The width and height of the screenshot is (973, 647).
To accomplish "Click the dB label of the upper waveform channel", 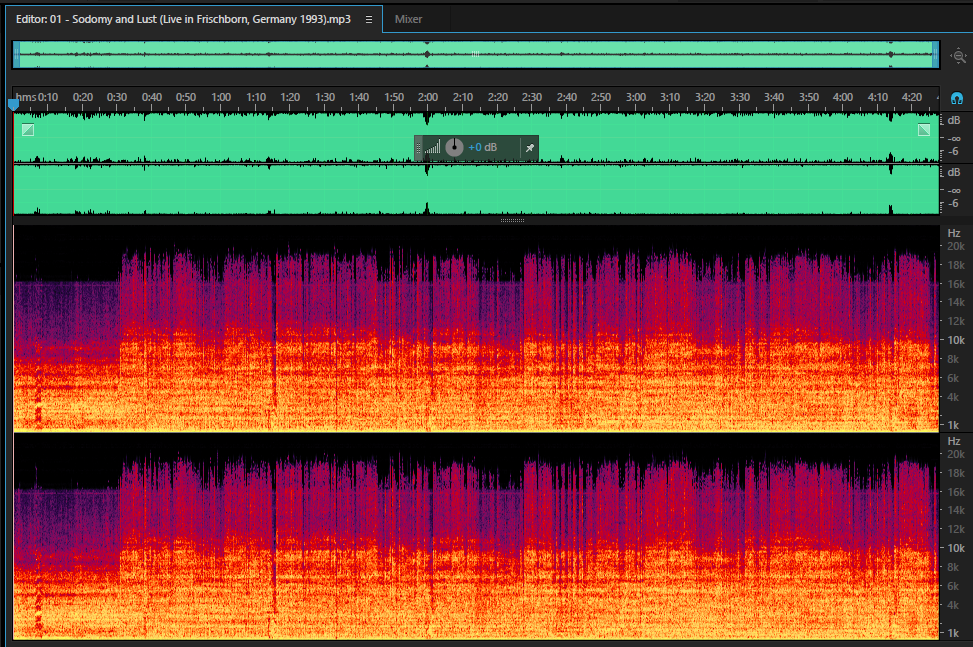I will pyautogui.click(x=954, y=120).
